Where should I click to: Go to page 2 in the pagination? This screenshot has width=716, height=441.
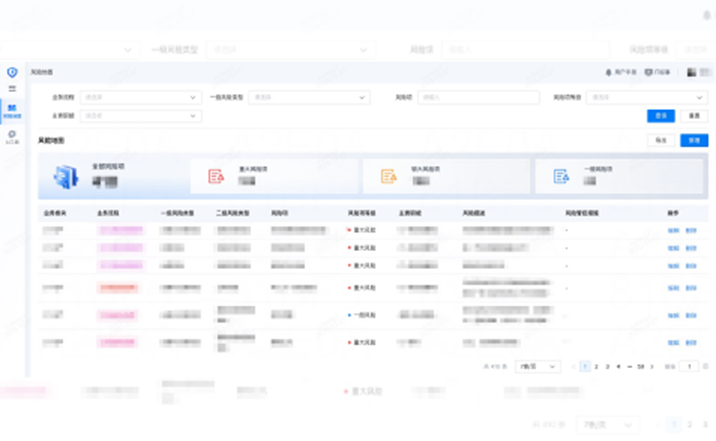[596, 367]
